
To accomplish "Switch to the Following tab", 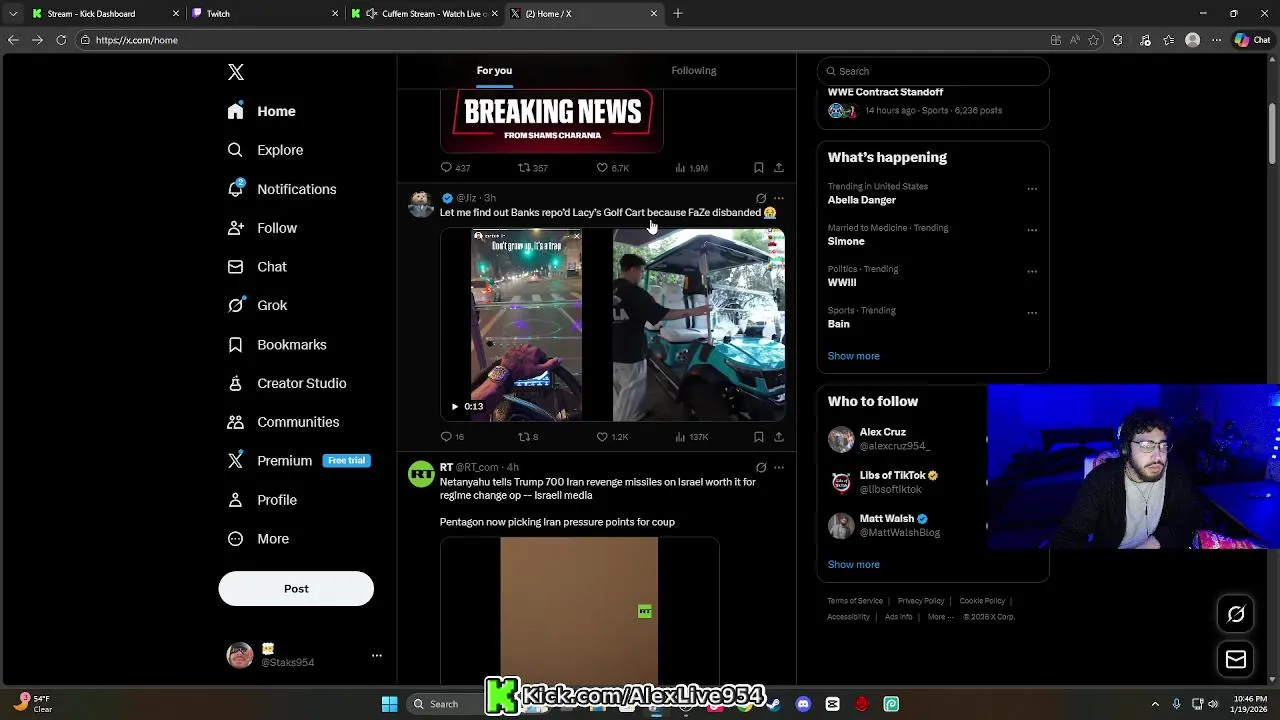I will tap(694, 70).
